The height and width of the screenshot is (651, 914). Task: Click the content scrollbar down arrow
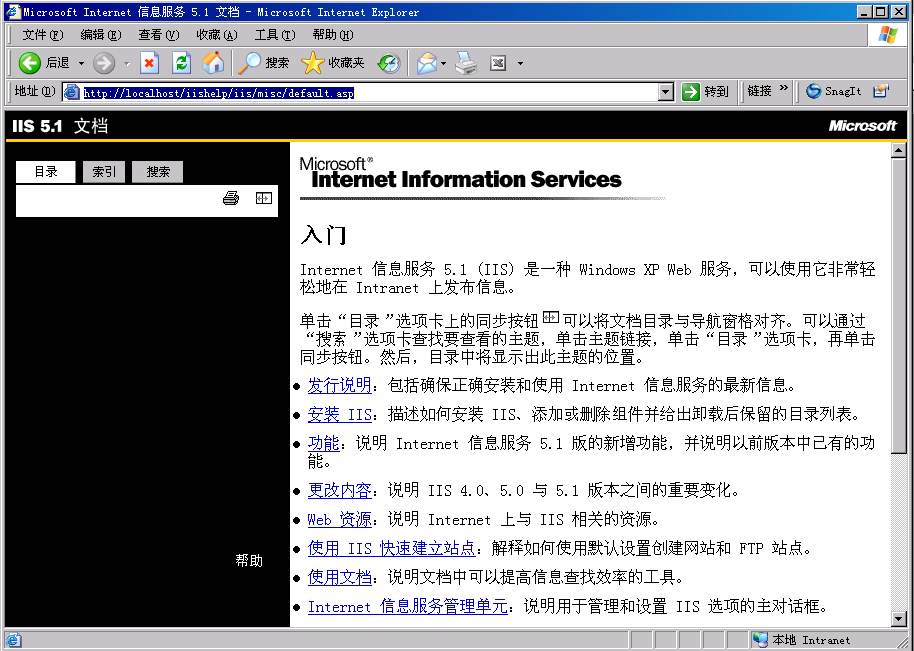click(899, 618)
